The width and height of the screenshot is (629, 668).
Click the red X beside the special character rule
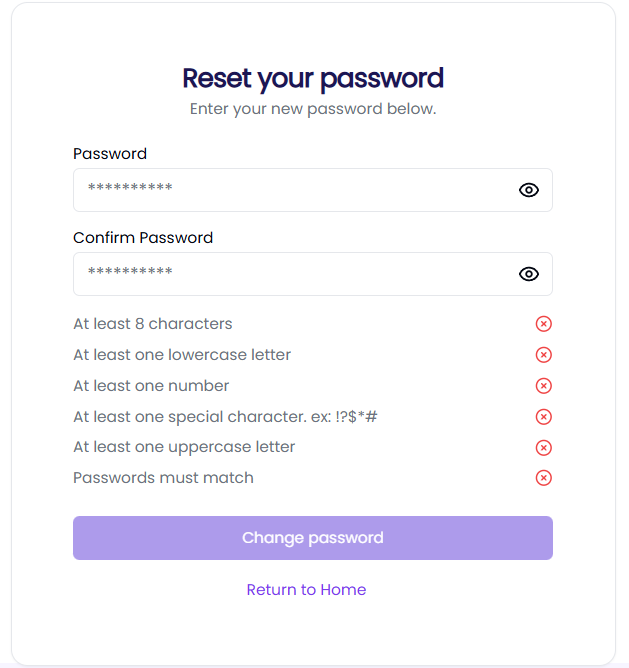543,417
